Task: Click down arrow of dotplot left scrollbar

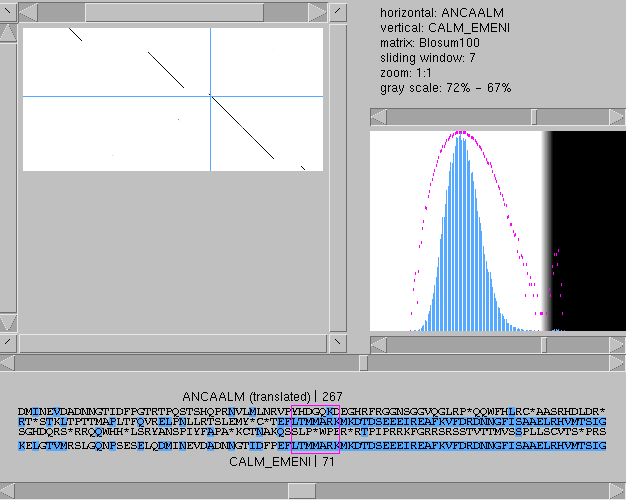Action: 8,323
